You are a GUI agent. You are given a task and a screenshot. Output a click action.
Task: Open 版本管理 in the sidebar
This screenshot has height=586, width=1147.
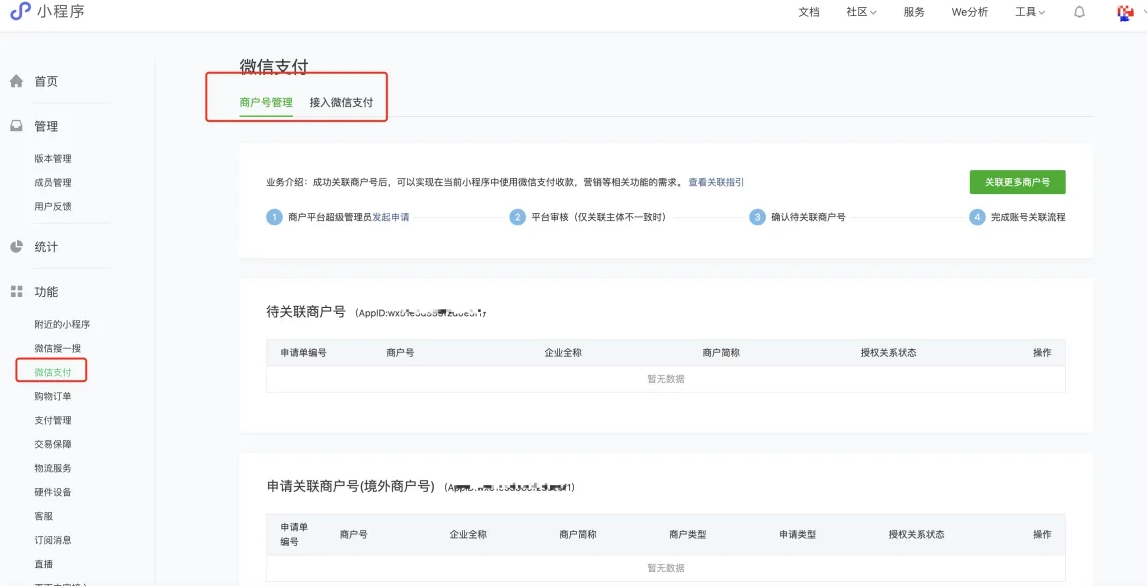tap(53, 158)
